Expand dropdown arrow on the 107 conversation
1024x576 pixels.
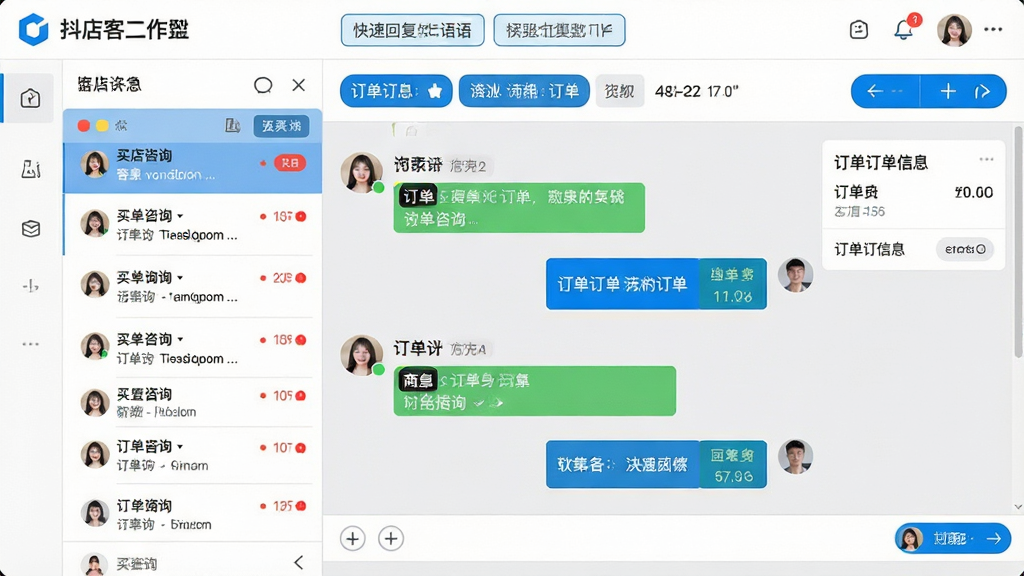[180, 447]
